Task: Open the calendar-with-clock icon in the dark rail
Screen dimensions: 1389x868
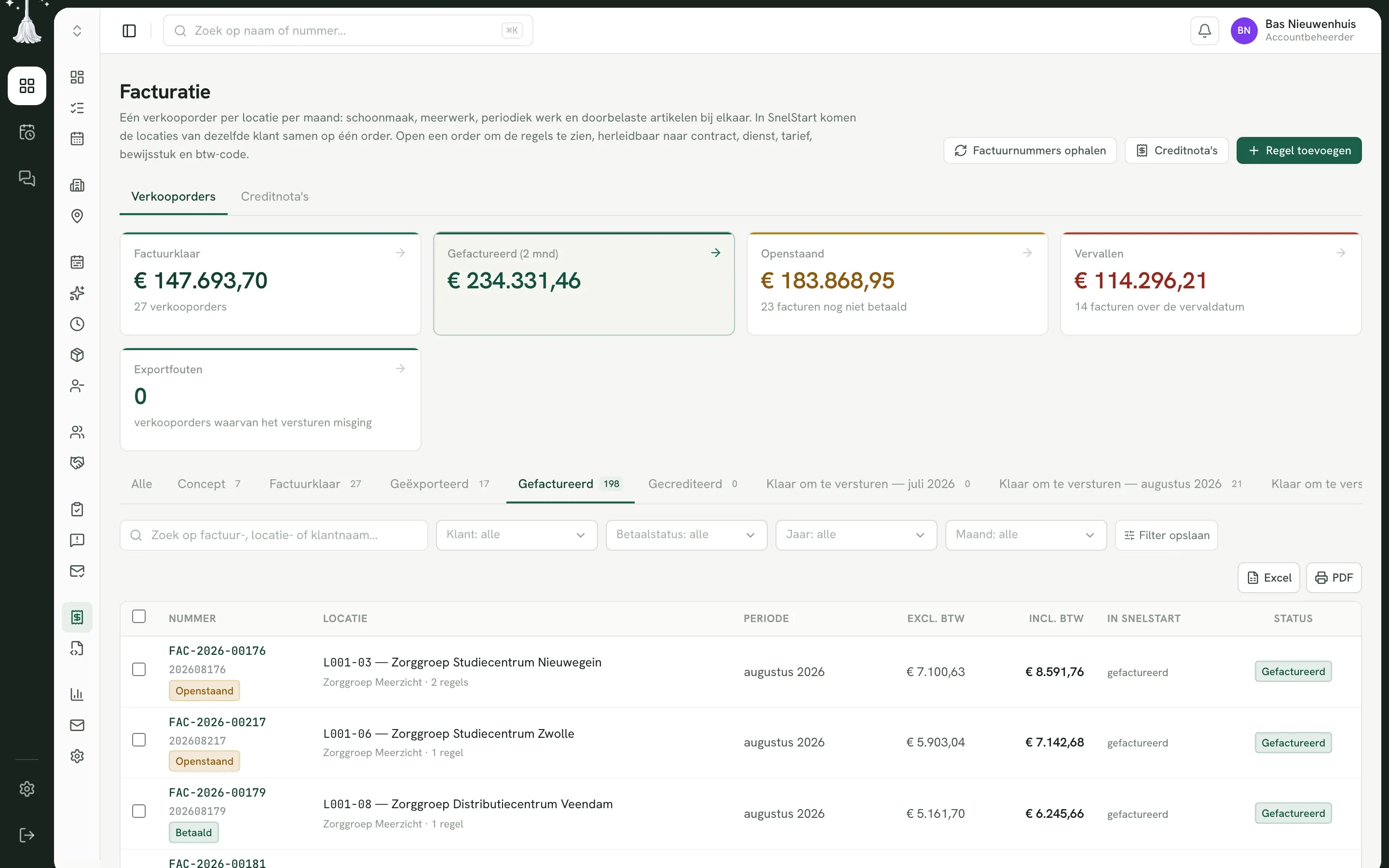Action: pos(27,132)
